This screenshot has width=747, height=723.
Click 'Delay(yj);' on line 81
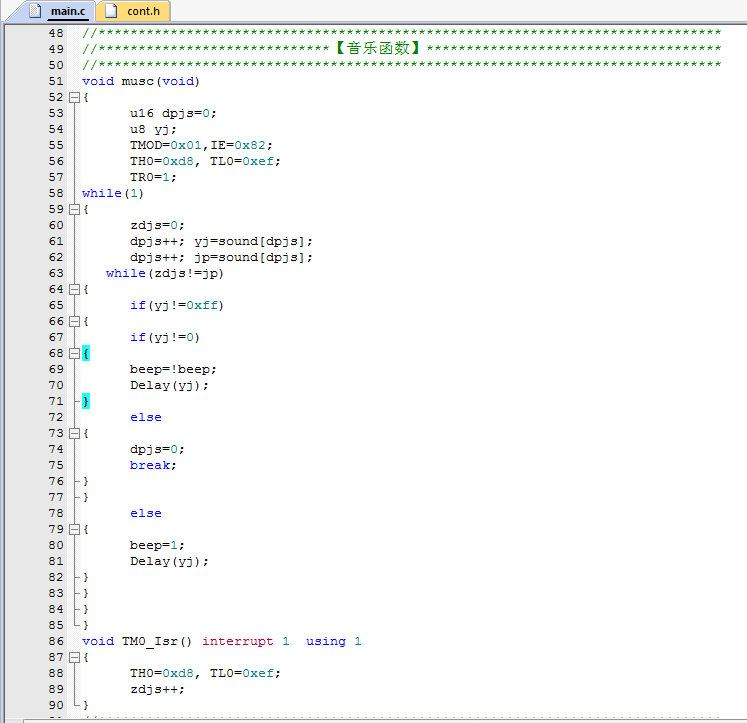point(169,562)
